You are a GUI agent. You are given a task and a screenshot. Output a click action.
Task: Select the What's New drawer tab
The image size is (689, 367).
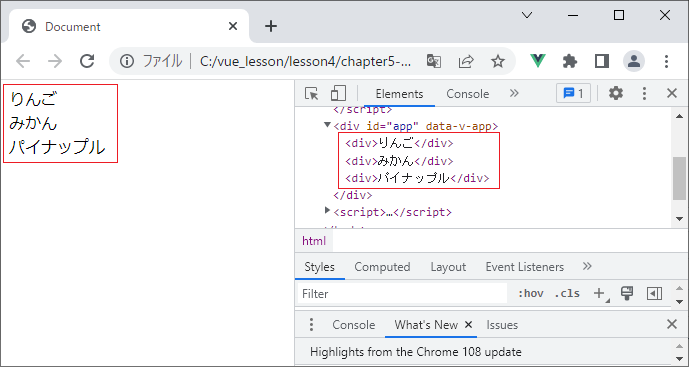[426, 325]
